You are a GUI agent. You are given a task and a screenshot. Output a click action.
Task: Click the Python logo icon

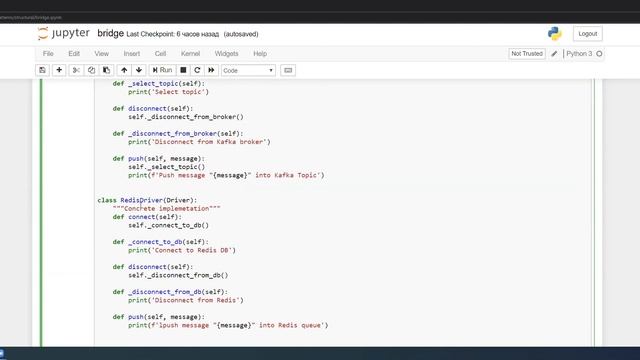coord(555,34)
